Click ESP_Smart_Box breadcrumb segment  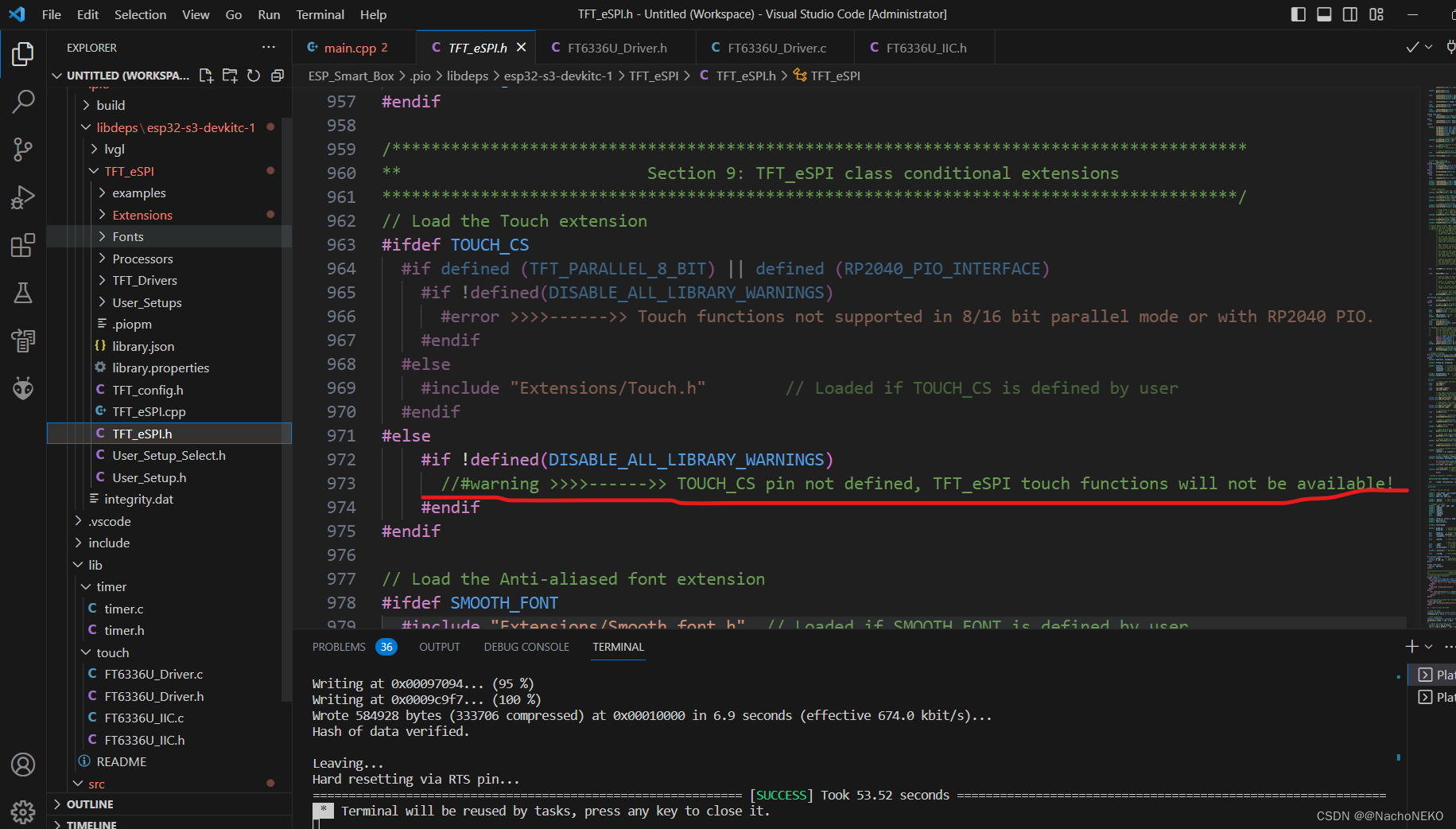point(351,76)
